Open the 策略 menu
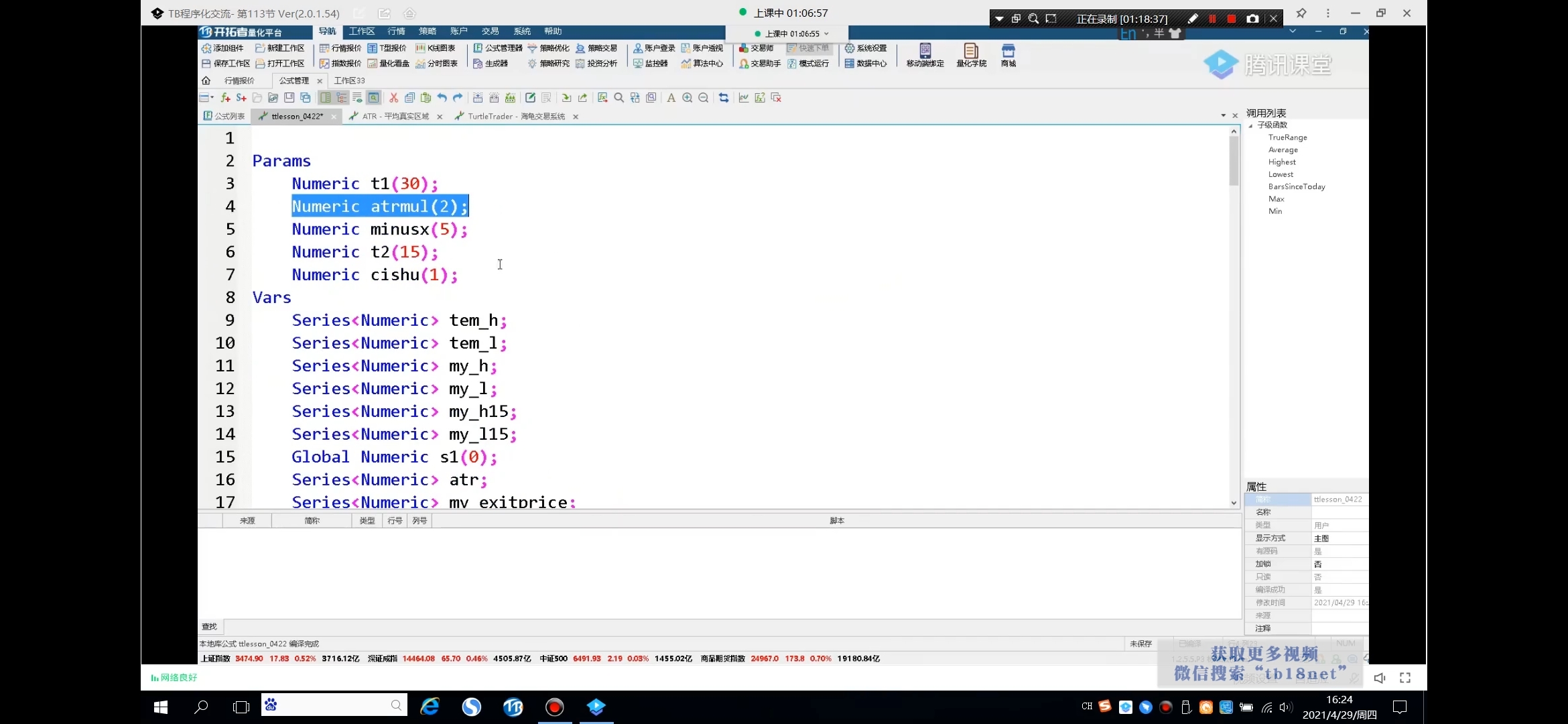 coord(427,32)
